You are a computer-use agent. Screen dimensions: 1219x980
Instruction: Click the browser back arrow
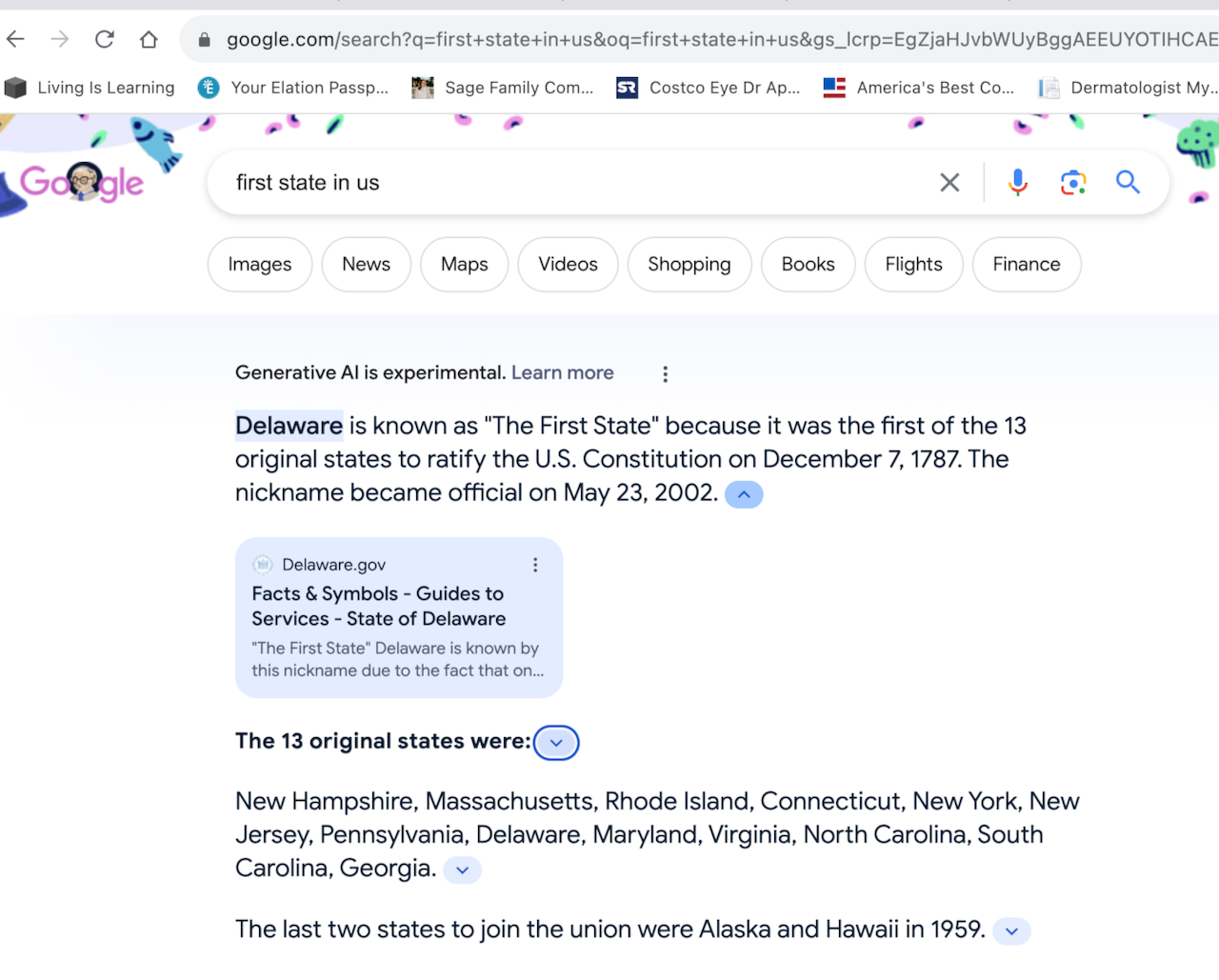[16, 39]
